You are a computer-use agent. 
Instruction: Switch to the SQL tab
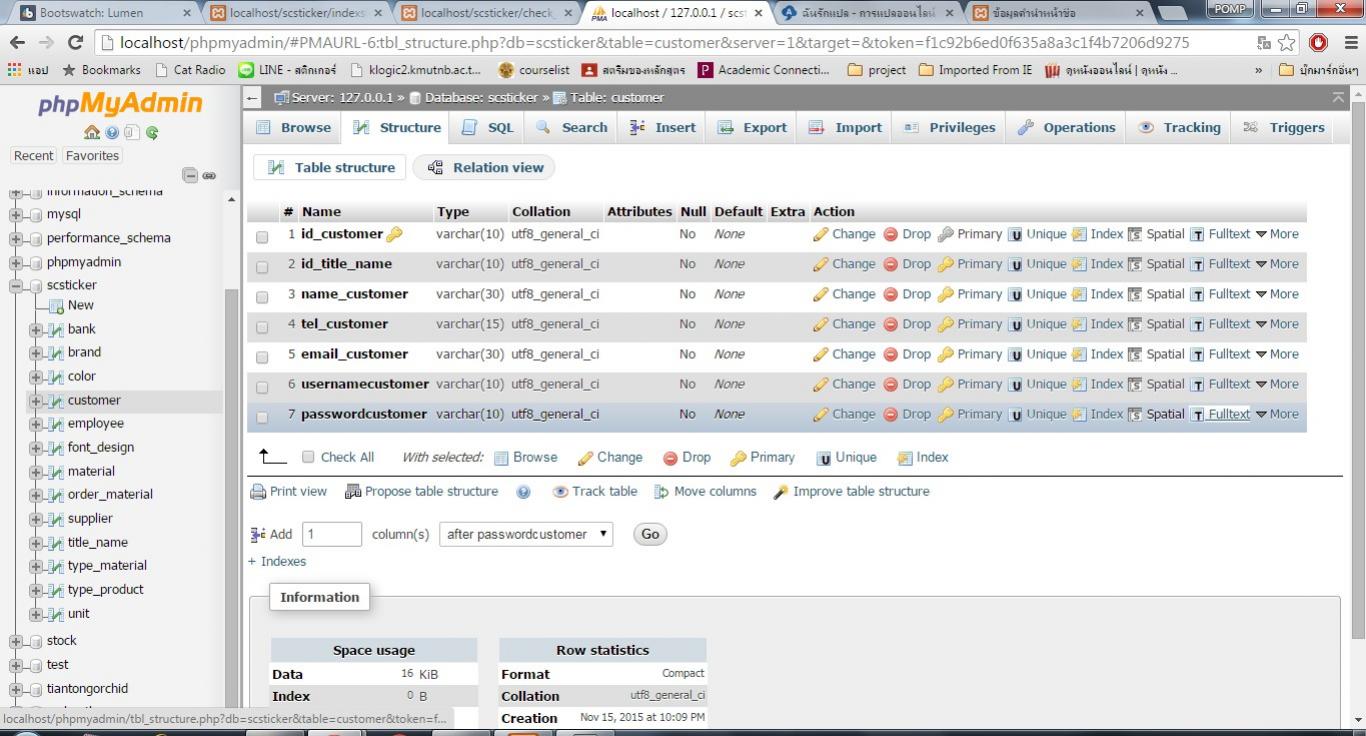pos(488,128)
